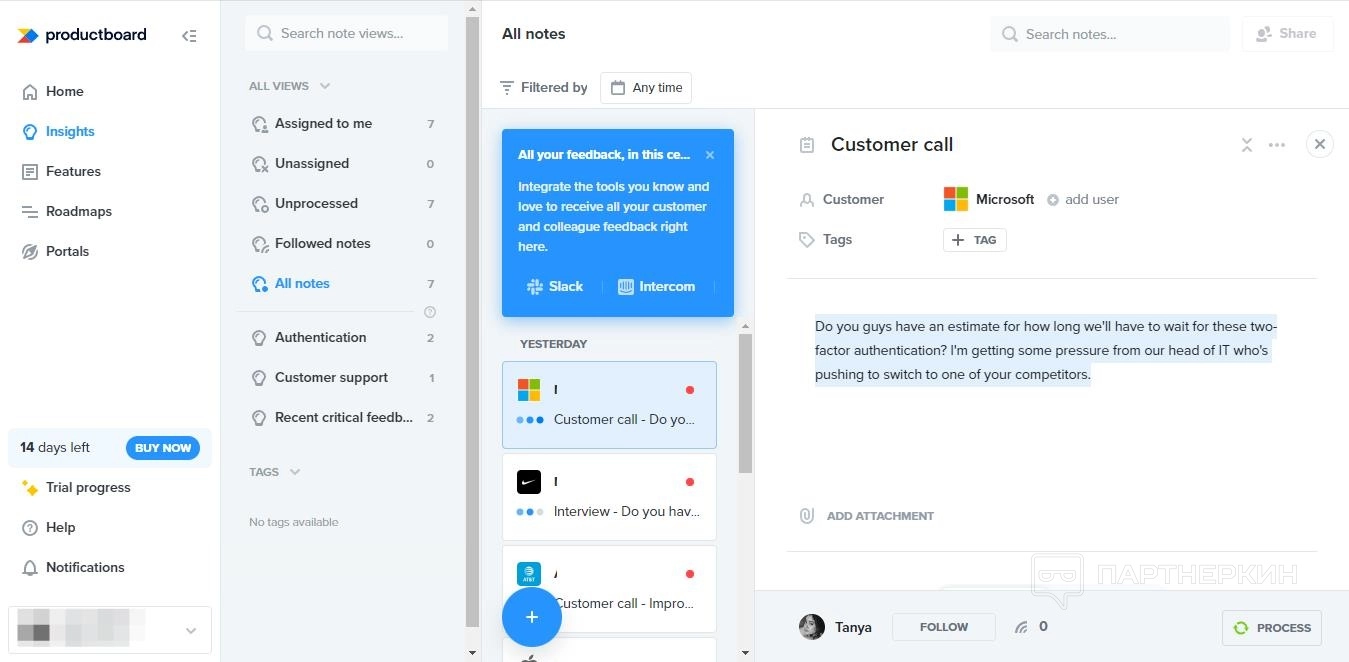Open the Any time date filter
1349x662 pixels.
pyautogui.click(x=646, y=87)
